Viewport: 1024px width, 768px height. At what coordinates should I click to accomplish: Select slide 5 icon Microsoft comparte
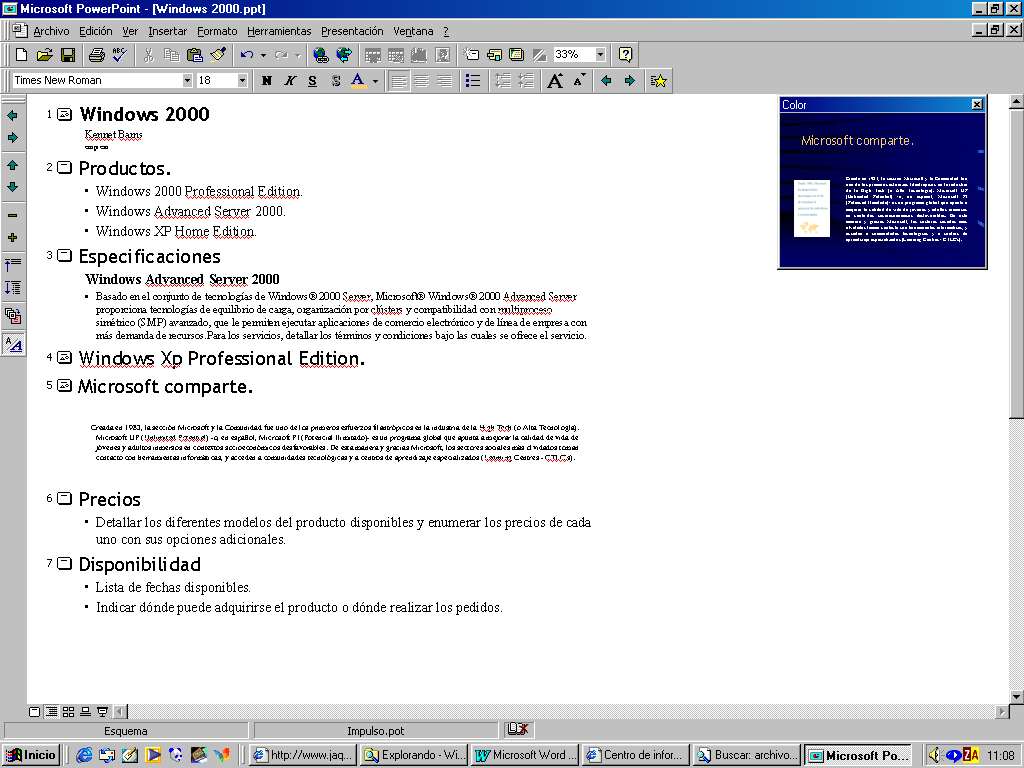64,385
